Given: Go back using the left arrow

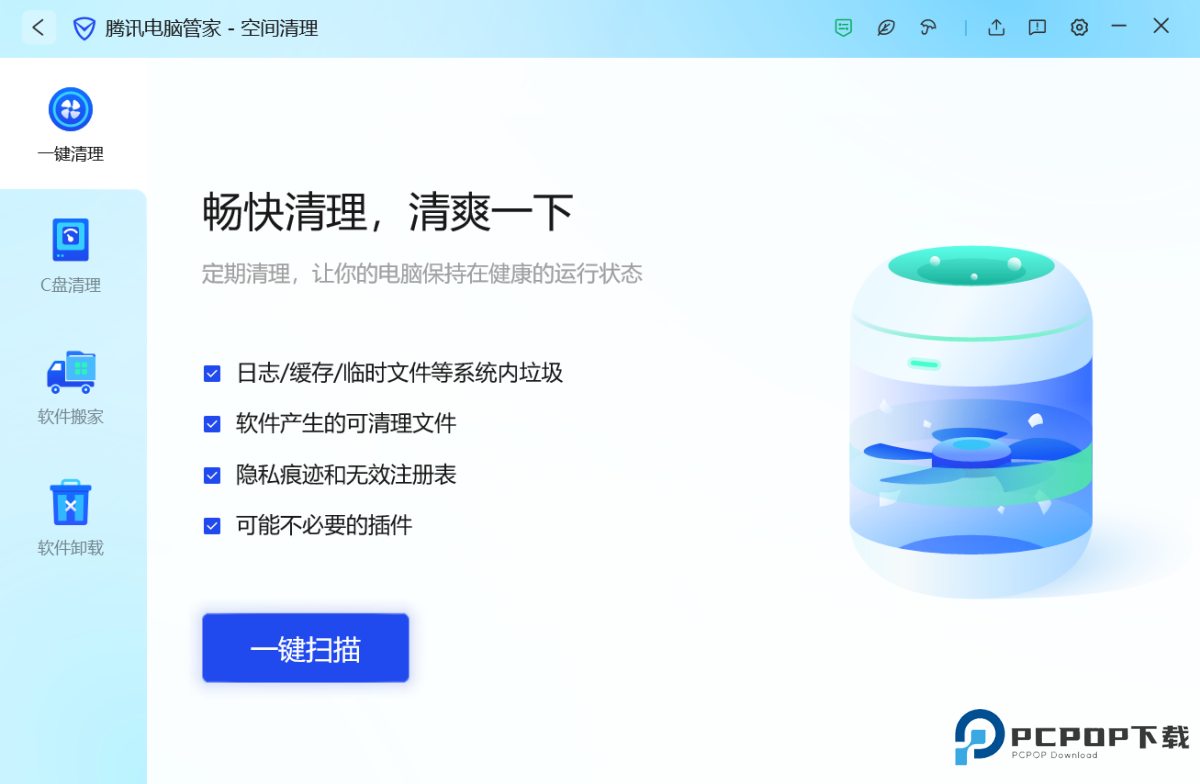Looking at the screenshot, I should [38, 28].
